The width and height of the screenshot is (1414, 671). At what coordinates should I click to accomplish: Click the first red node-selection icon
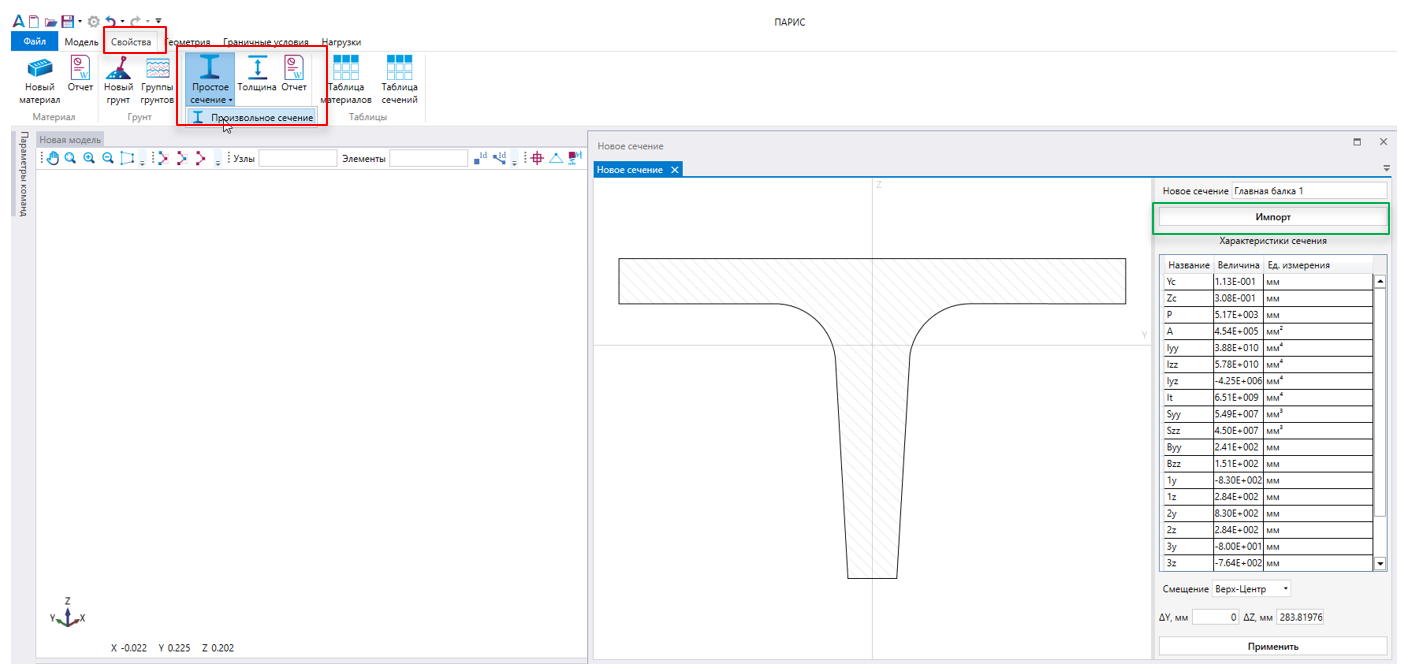point(163,158)
